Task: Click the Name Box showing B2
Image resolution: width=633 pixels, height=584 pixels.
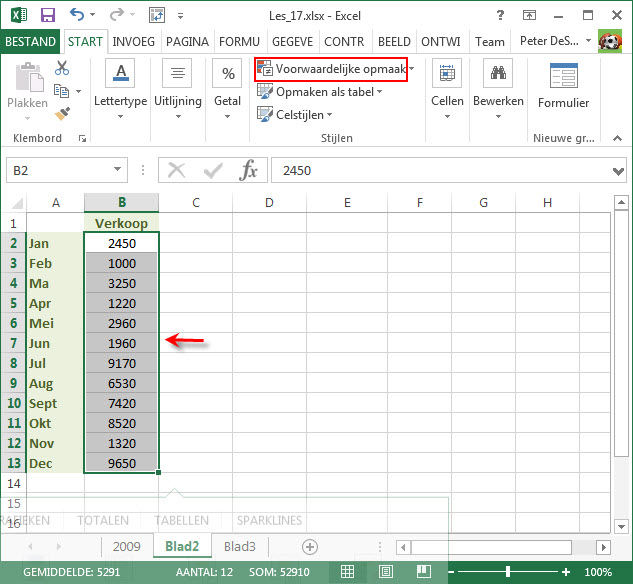Action: 60,170
